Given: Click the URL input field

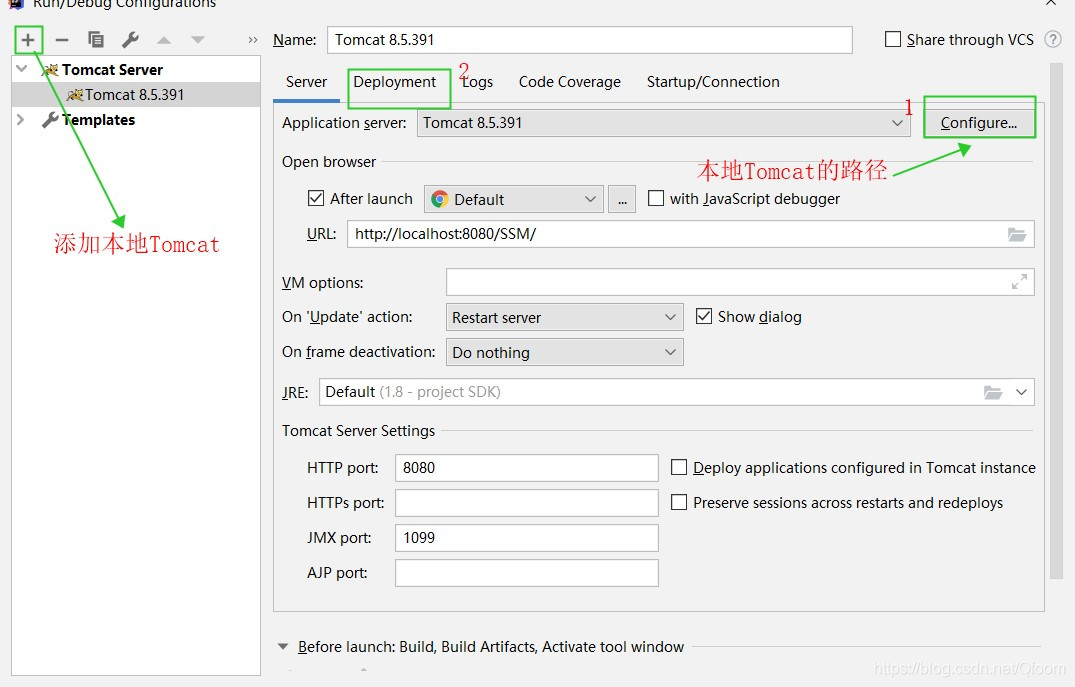Looking at the screenshot, I should pyautogui.click(x=690, y=234).
